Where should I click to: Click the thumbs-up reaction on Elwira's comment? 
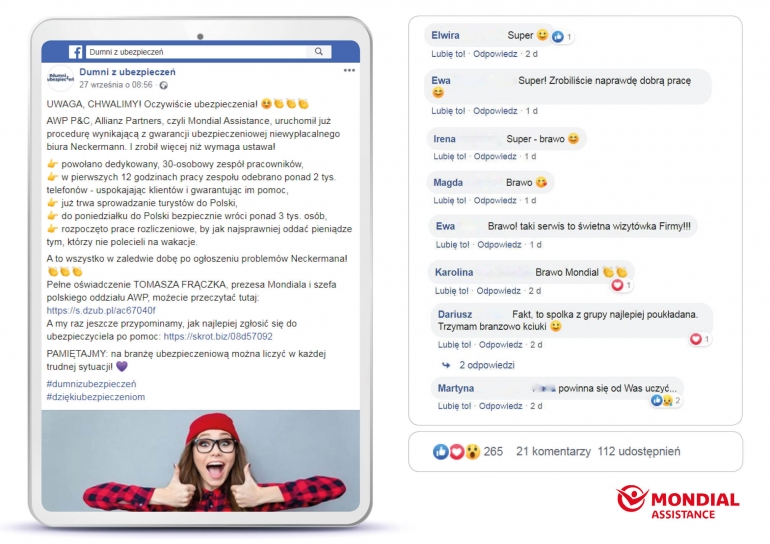coord(558,36)
